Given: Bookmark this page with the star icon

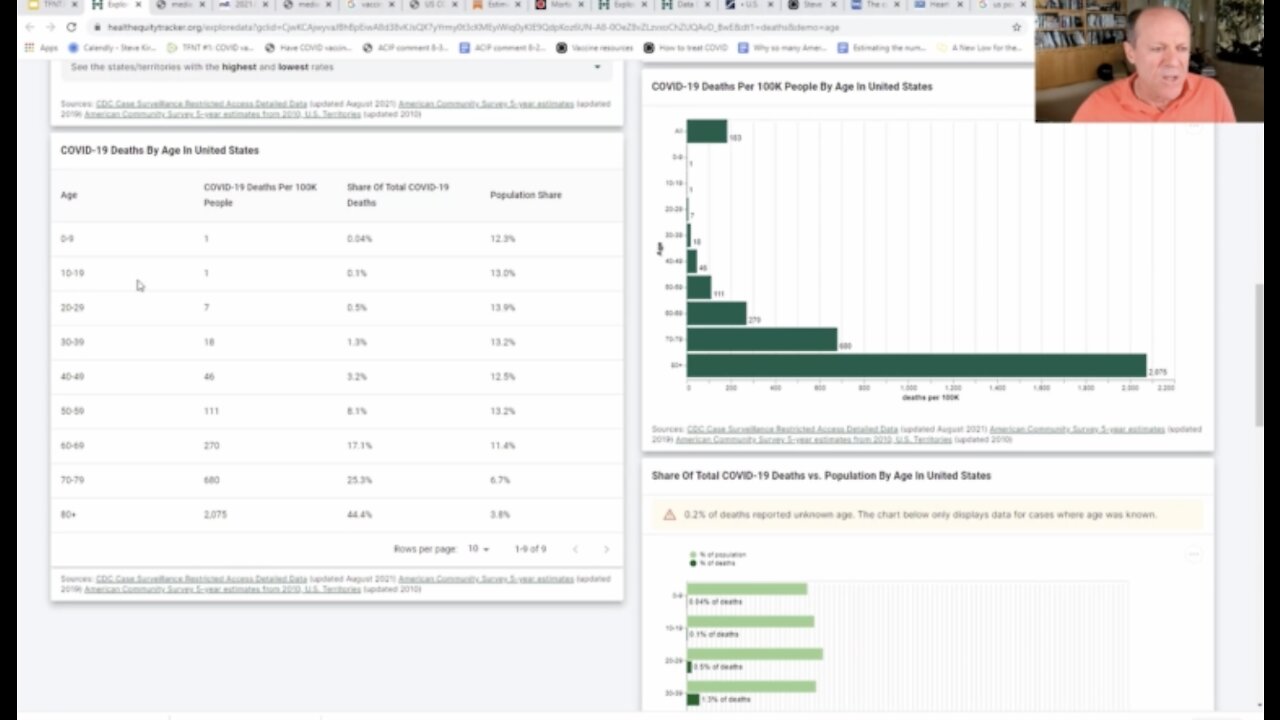Looking at the screenshot, I should pyautogui.click(x=1017, y=27).
